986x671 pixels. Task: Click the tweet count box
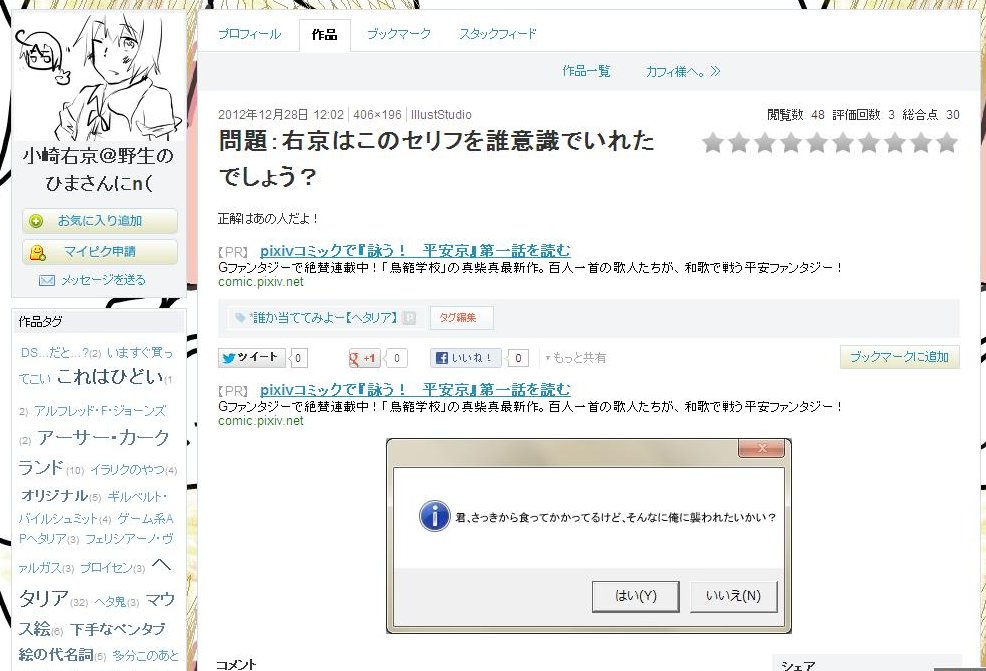tap(298, 358)
